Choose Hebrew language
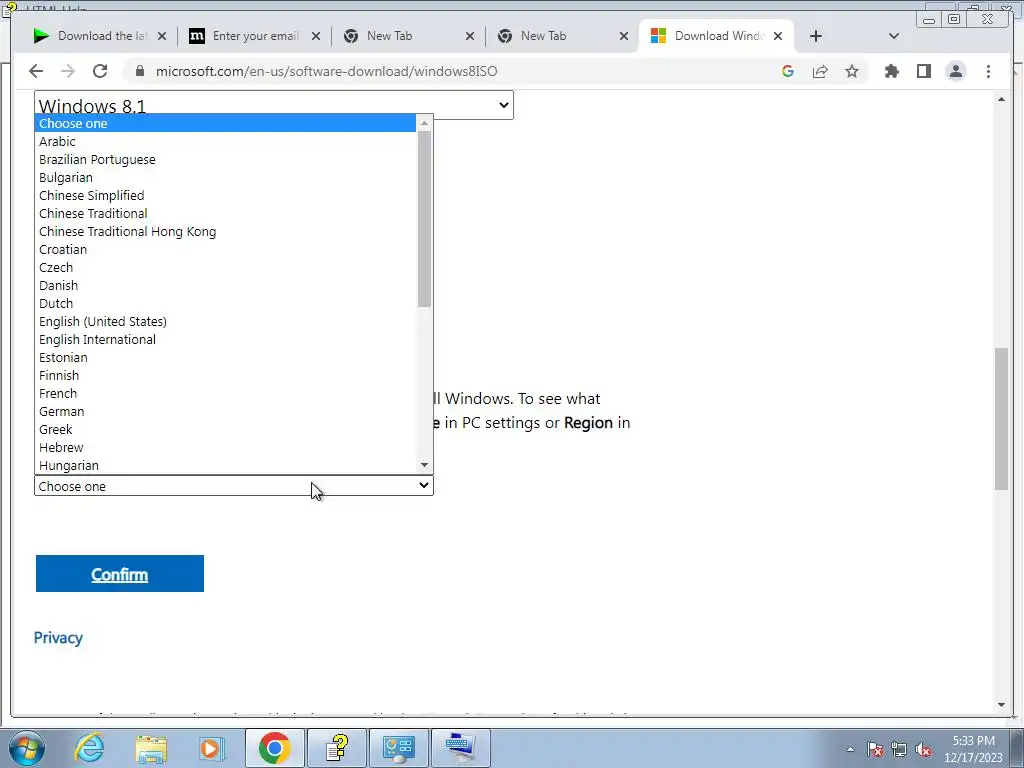 (x=225, y=447)
